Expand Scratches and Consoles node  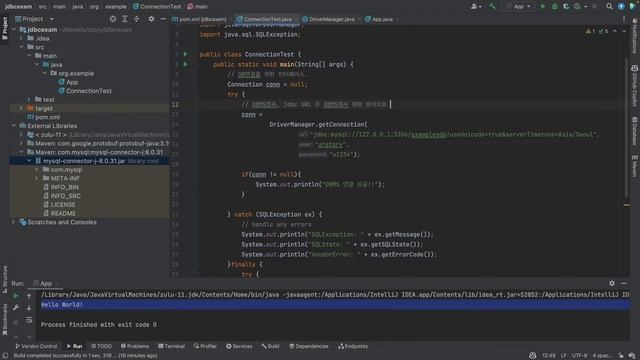tap(13, 222)
